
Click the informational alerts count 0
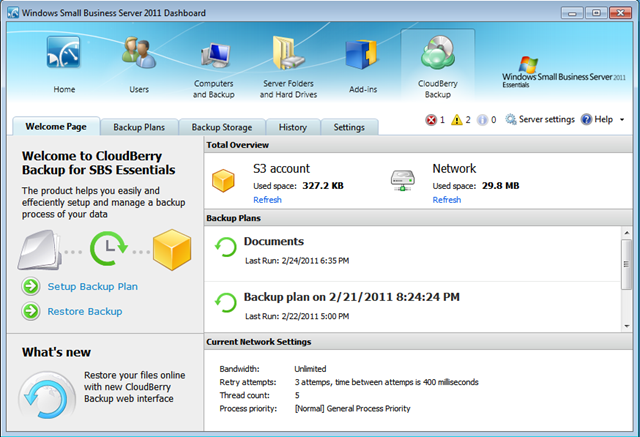coord(493,120)
